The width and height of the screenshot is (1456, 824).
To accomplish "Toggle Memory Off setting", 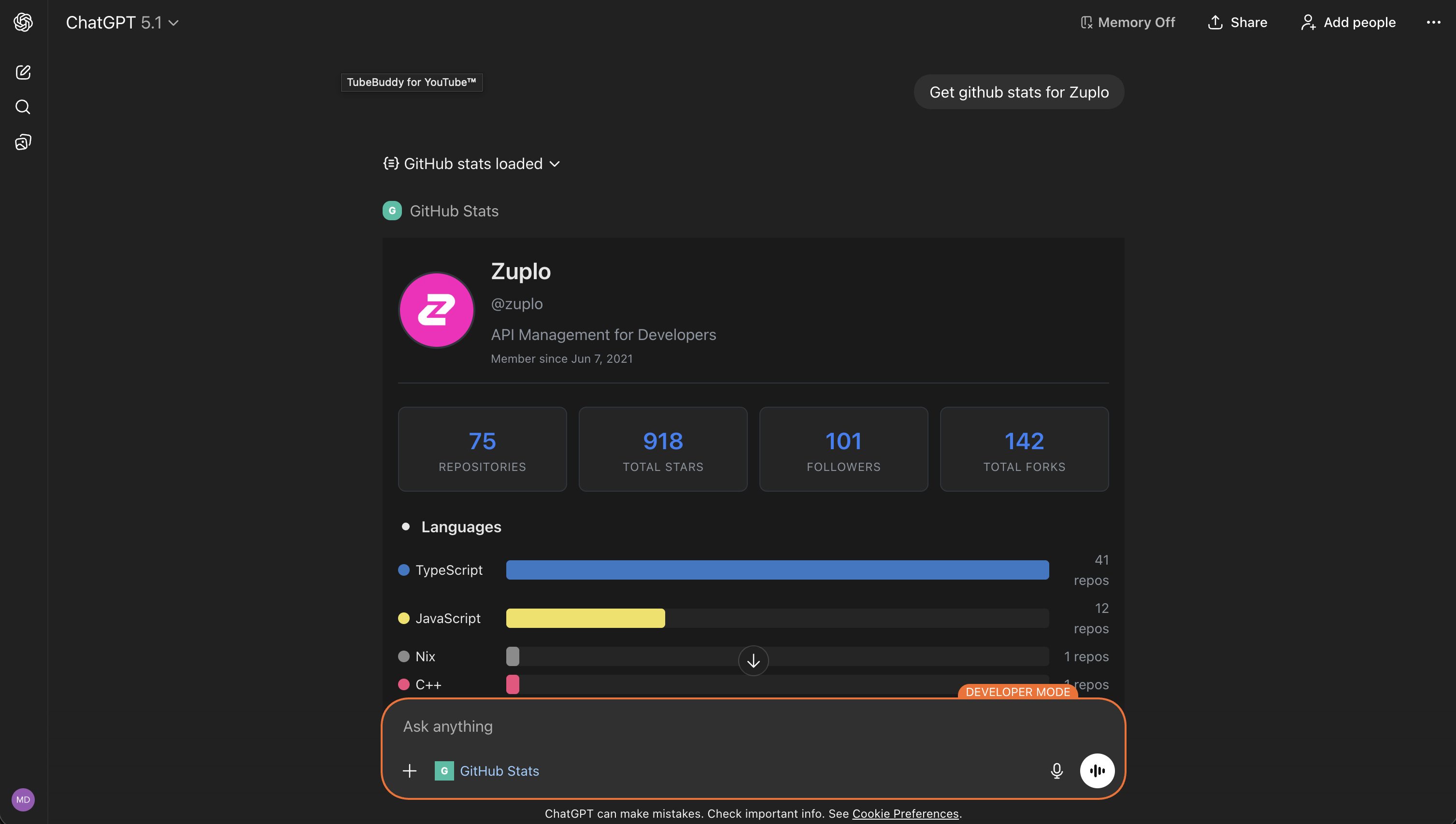I will pos(1127,22).
